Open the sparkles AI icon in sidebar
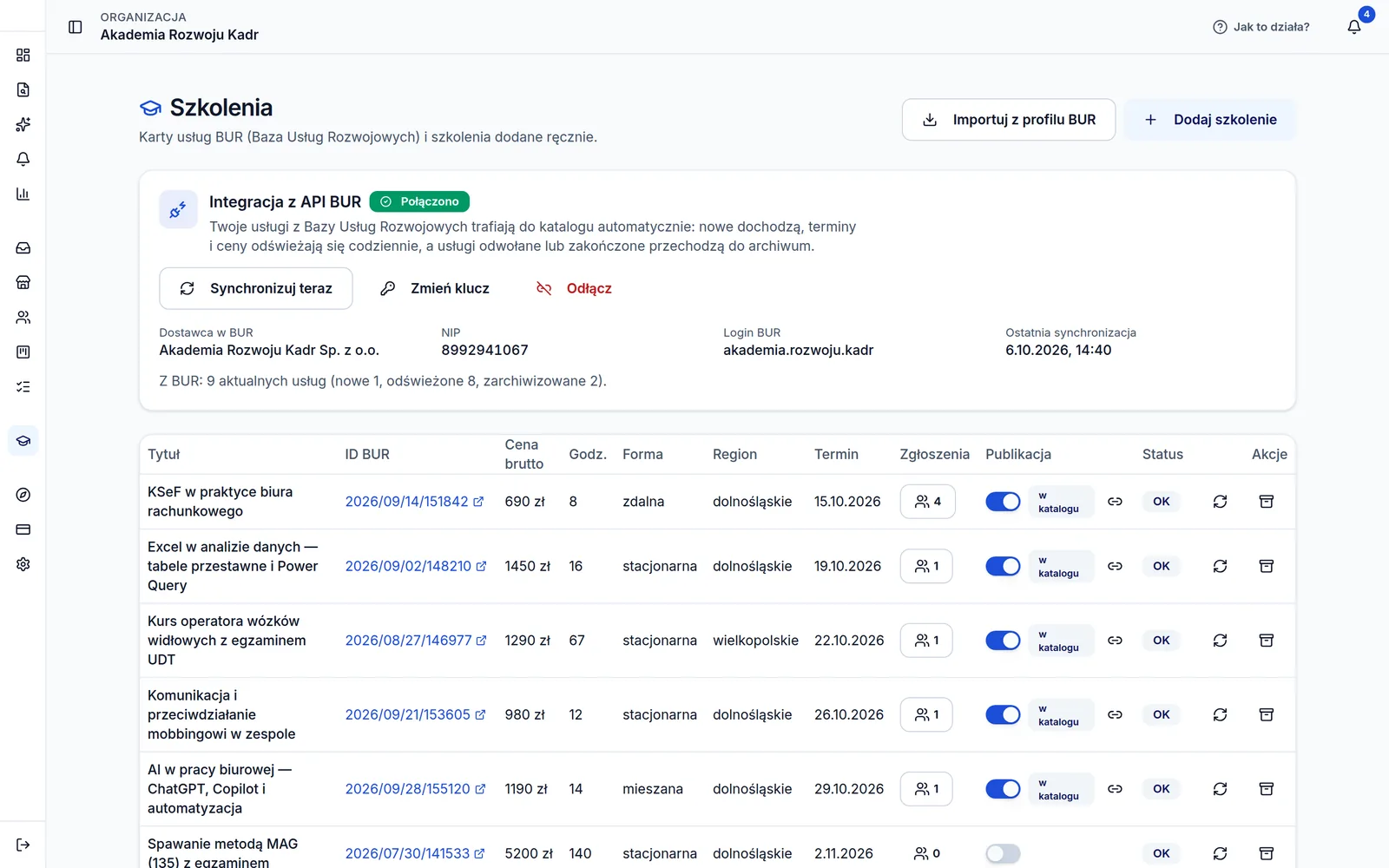The image size is (1389, 868). pyautogui.click(x=23, y=124)
